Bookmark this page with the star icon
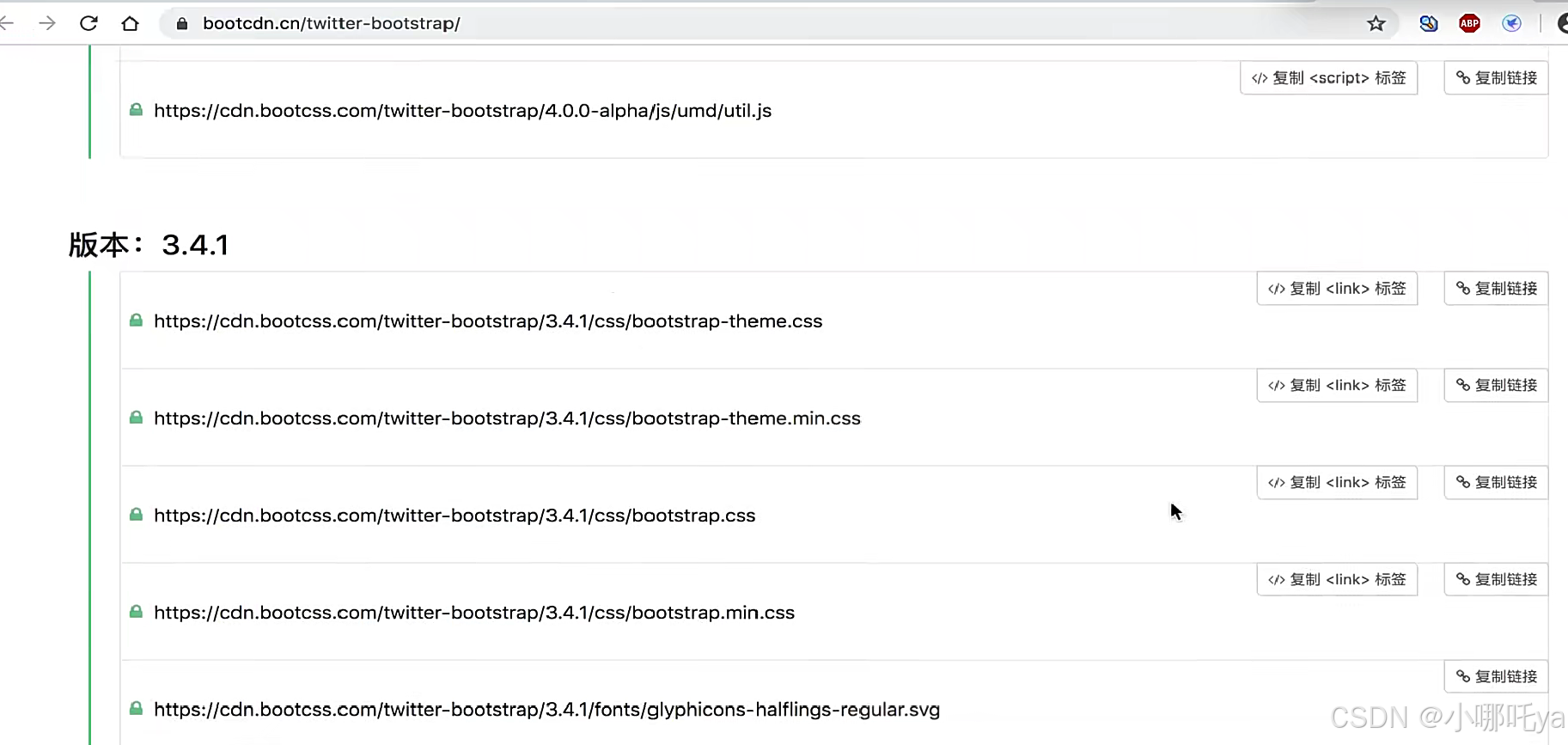 [1376, 23]
